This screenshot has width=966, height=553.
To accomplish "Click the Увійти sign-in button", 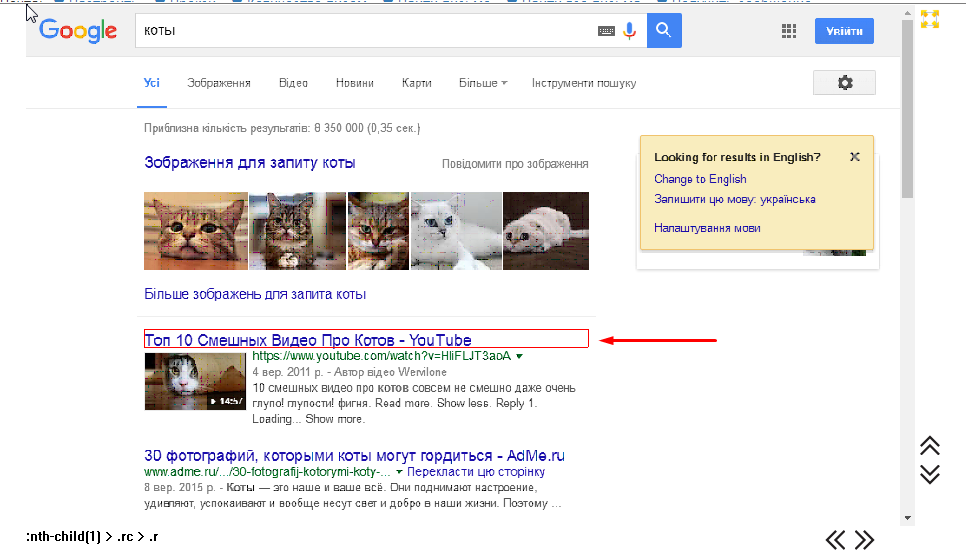I will [844, 31].
